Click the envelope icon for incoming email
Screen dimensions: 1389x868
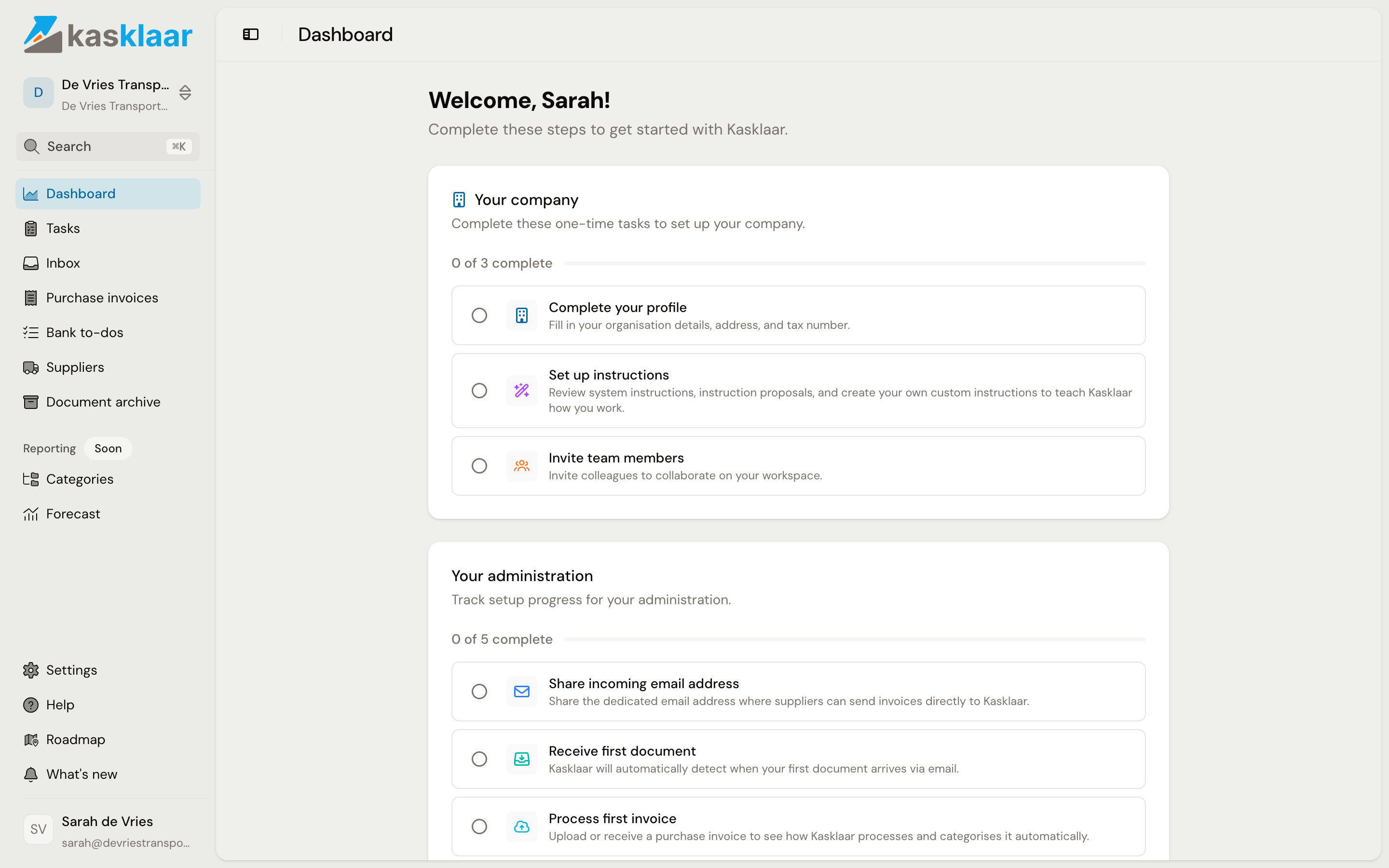522,692
